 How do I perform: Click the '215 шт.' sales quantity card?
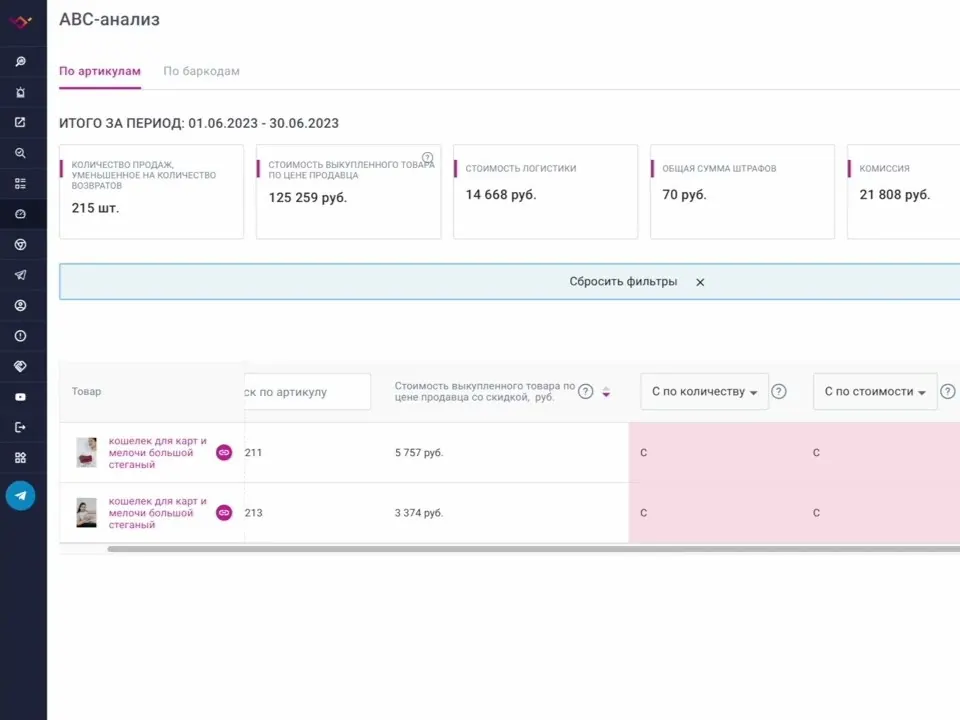151,192
